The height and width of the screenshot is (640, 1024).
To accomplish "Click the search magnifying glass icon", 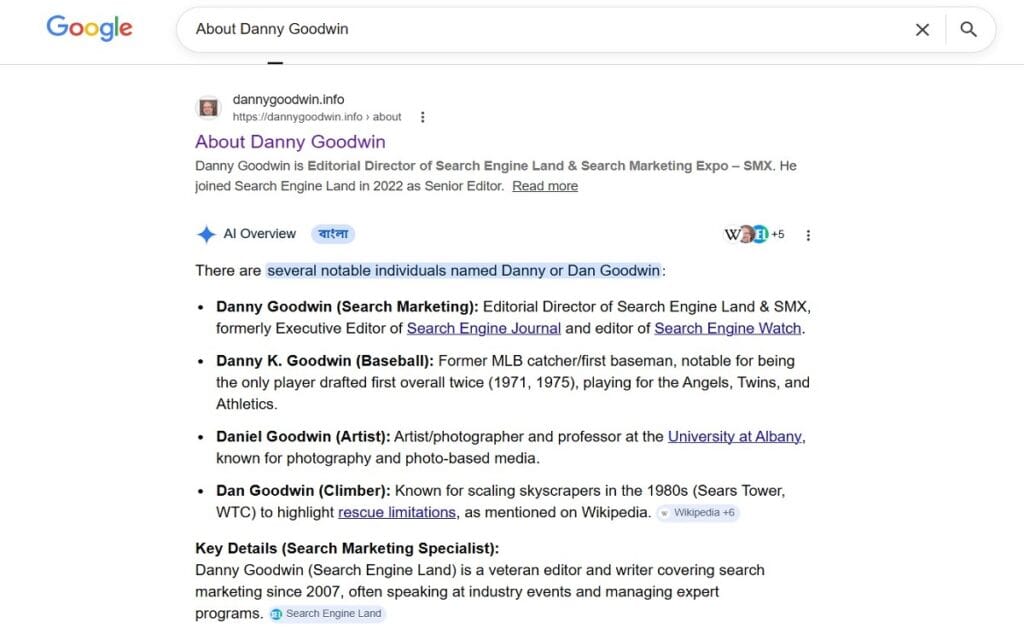I will (968, 29).
